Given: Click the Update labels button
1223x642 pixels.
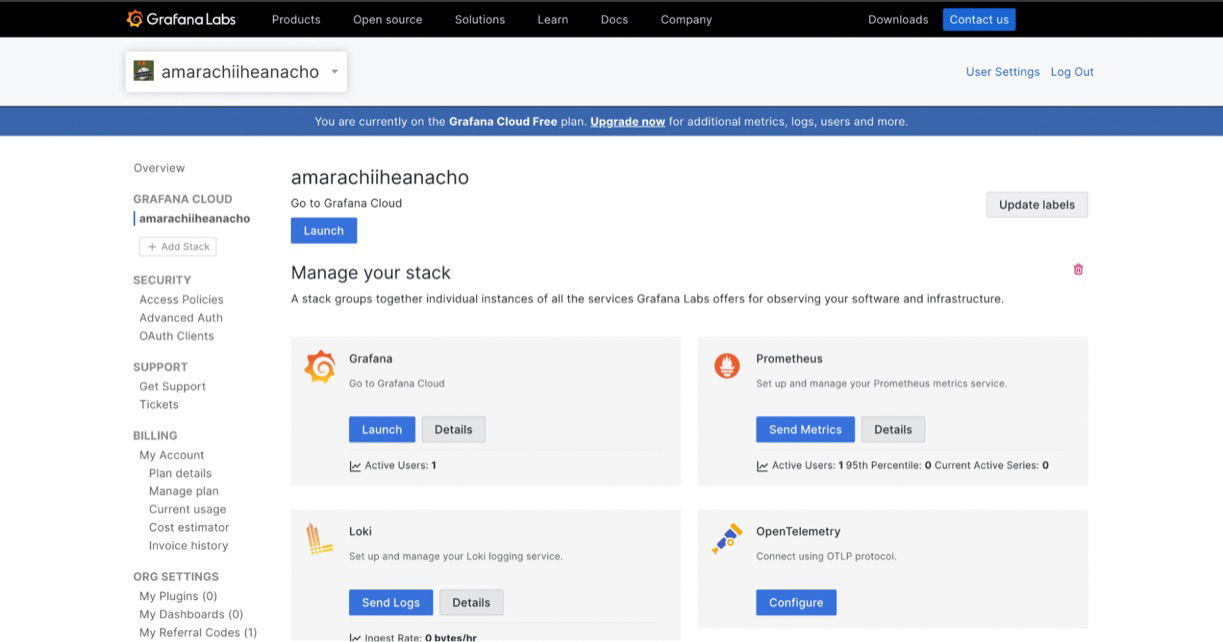Looking at the screenshot, I should click(x=1037, y=204).
